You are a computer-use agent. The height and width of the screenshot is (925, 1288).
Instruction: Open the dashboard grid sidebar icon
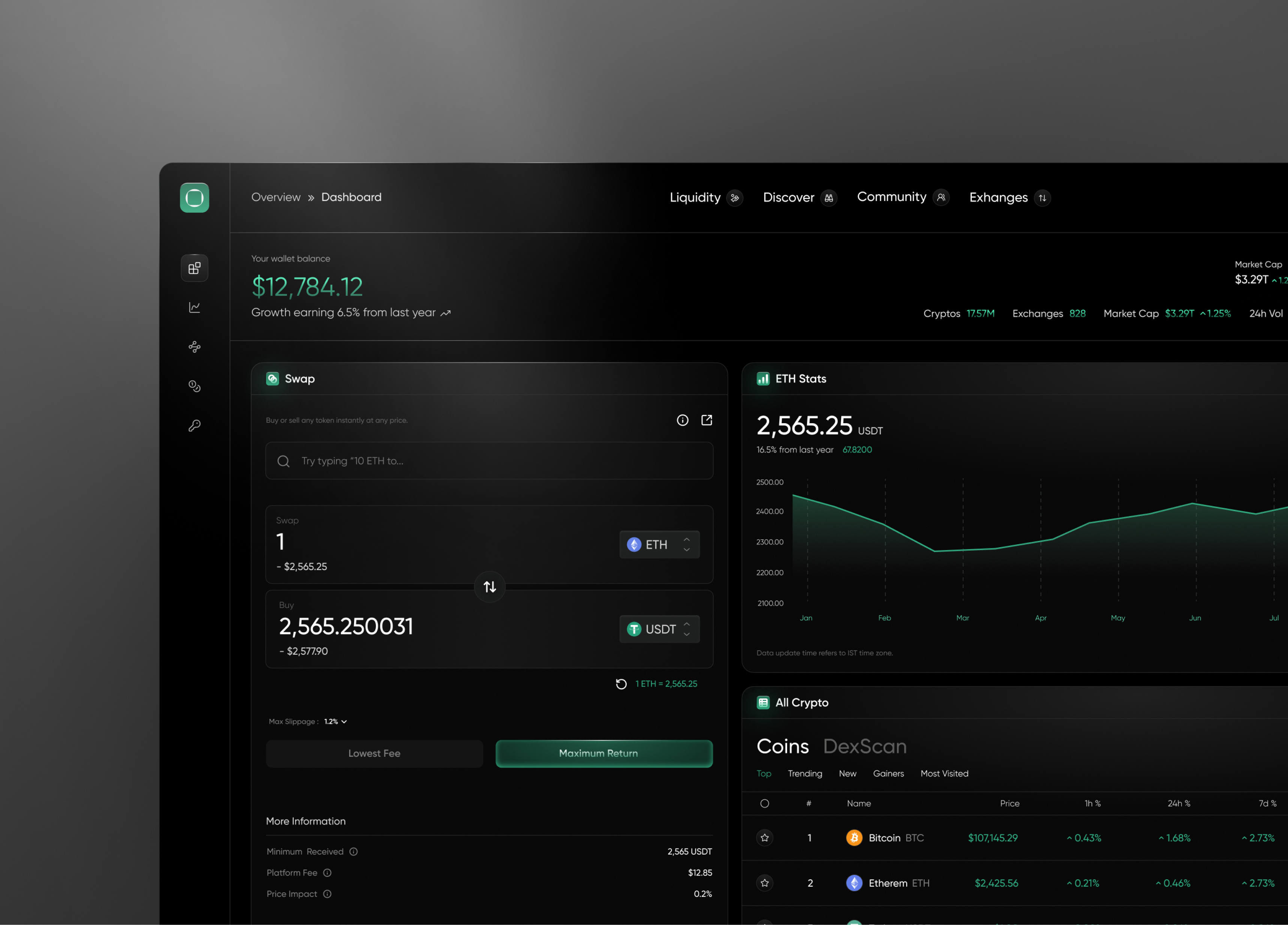point(194,268)
